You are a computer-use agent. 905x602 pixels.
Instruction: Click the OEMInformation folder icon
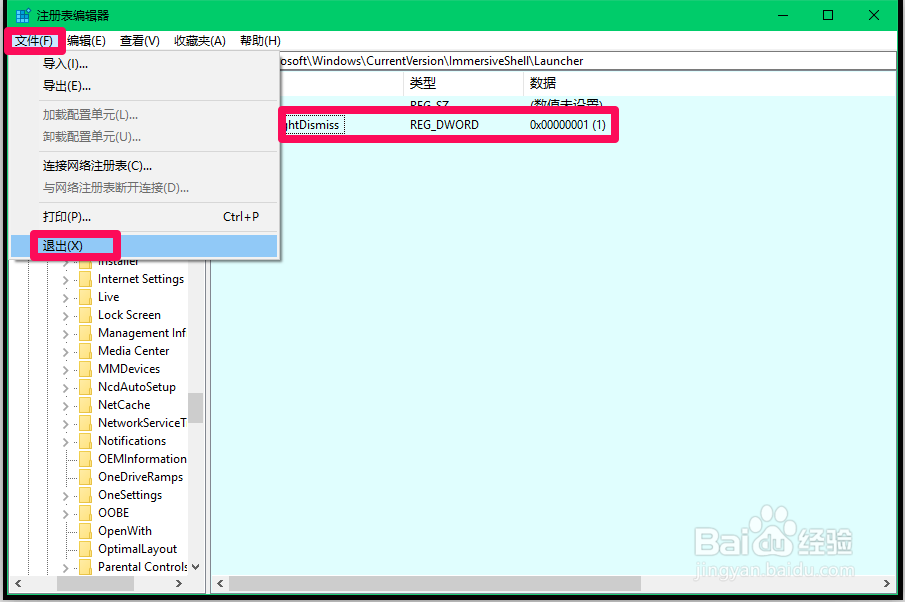(x=85, y=459)
